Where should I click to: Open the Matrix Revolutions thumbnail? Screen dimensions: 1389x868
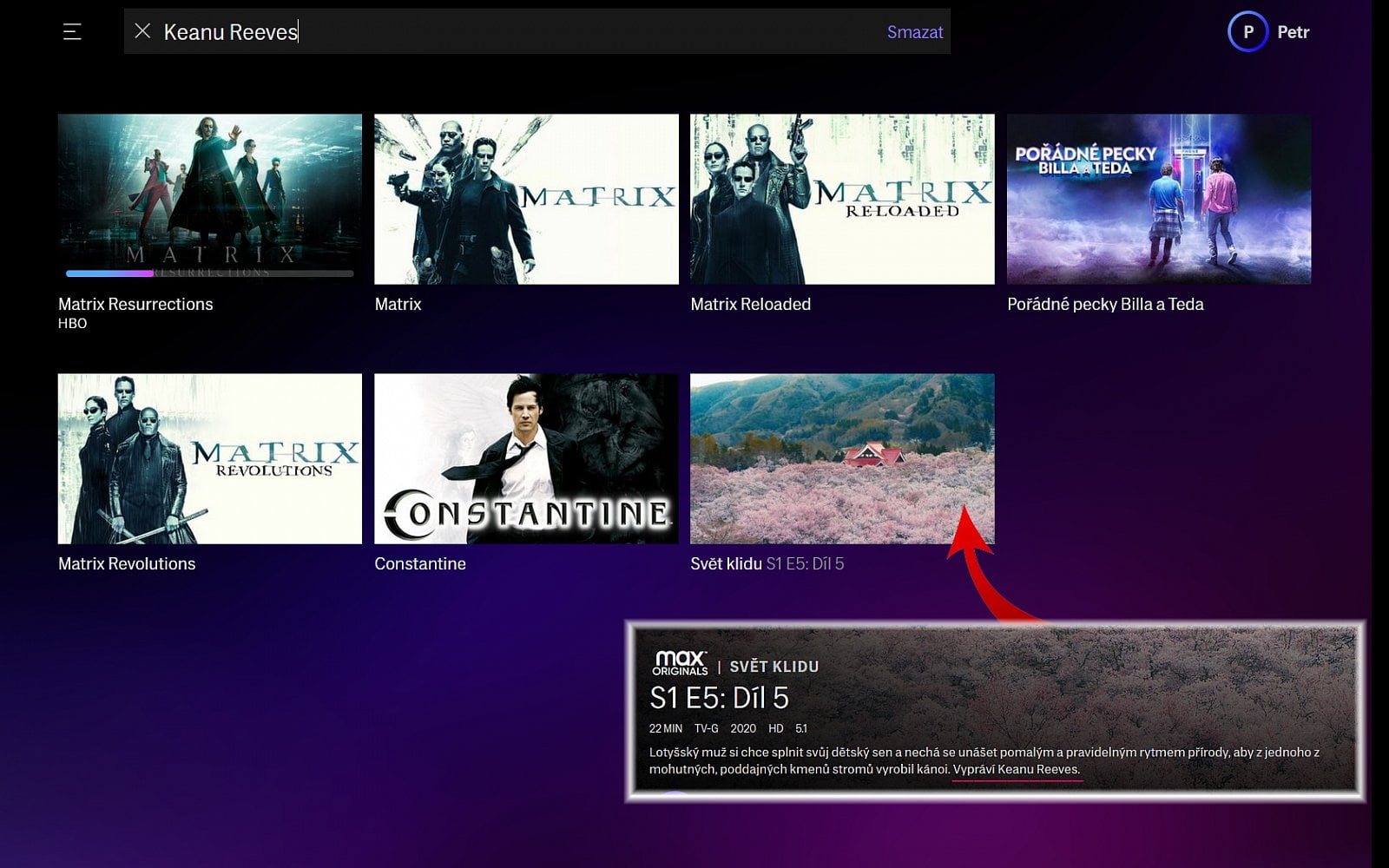pos(210,458)
